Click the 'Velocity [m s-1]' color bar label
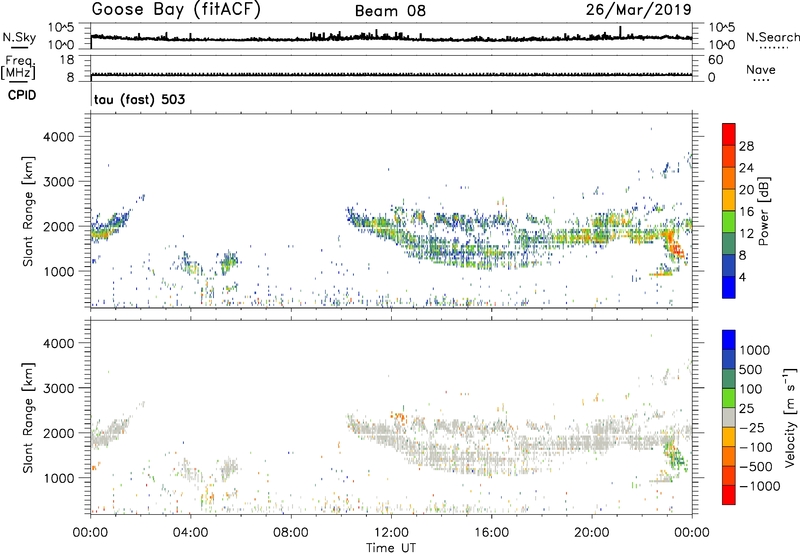This screenshot has width=800, height=554. pyautogui.click(x=790, y=417)
